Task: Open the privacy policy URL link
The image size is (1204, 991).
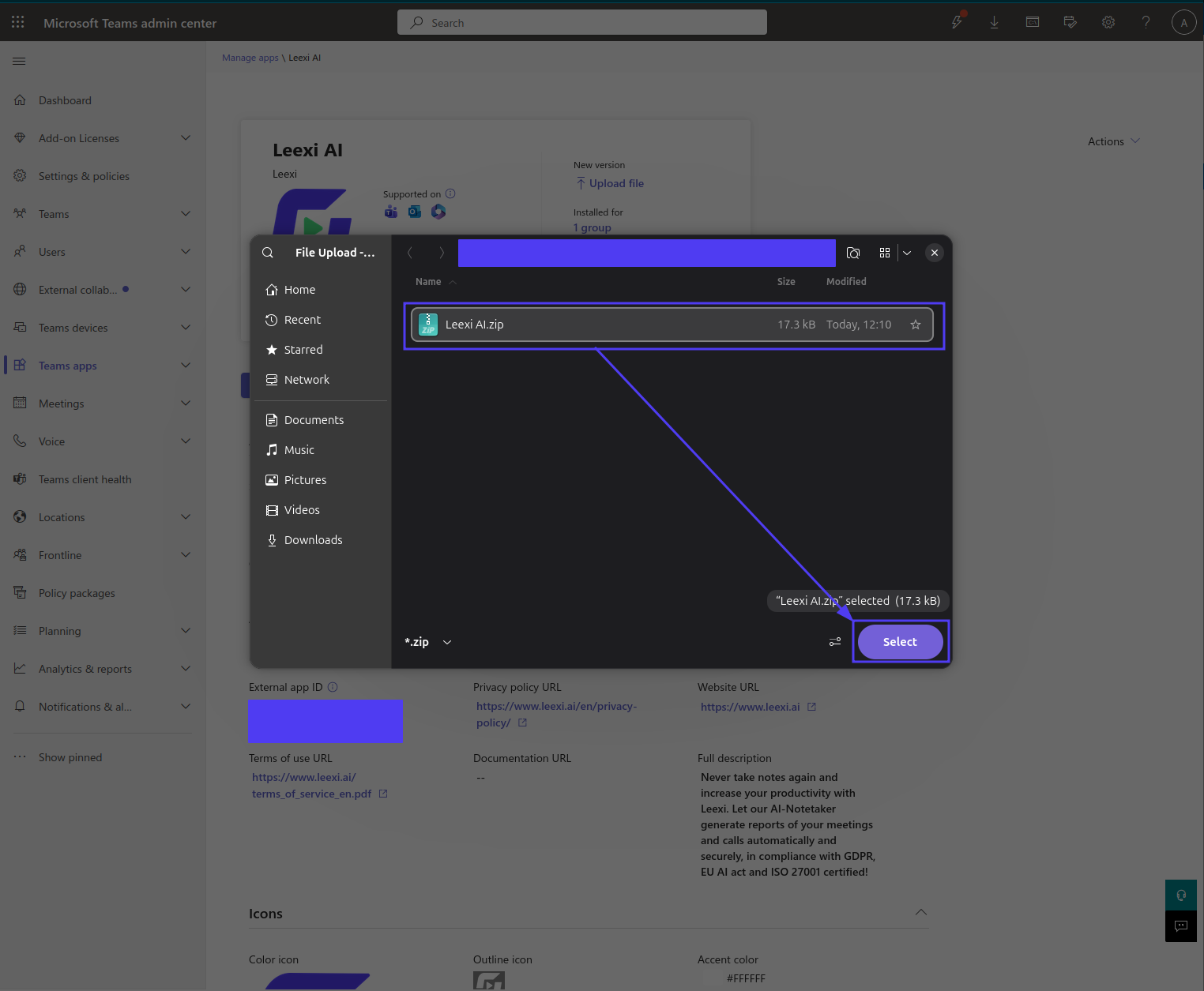Action: point(556,715)
